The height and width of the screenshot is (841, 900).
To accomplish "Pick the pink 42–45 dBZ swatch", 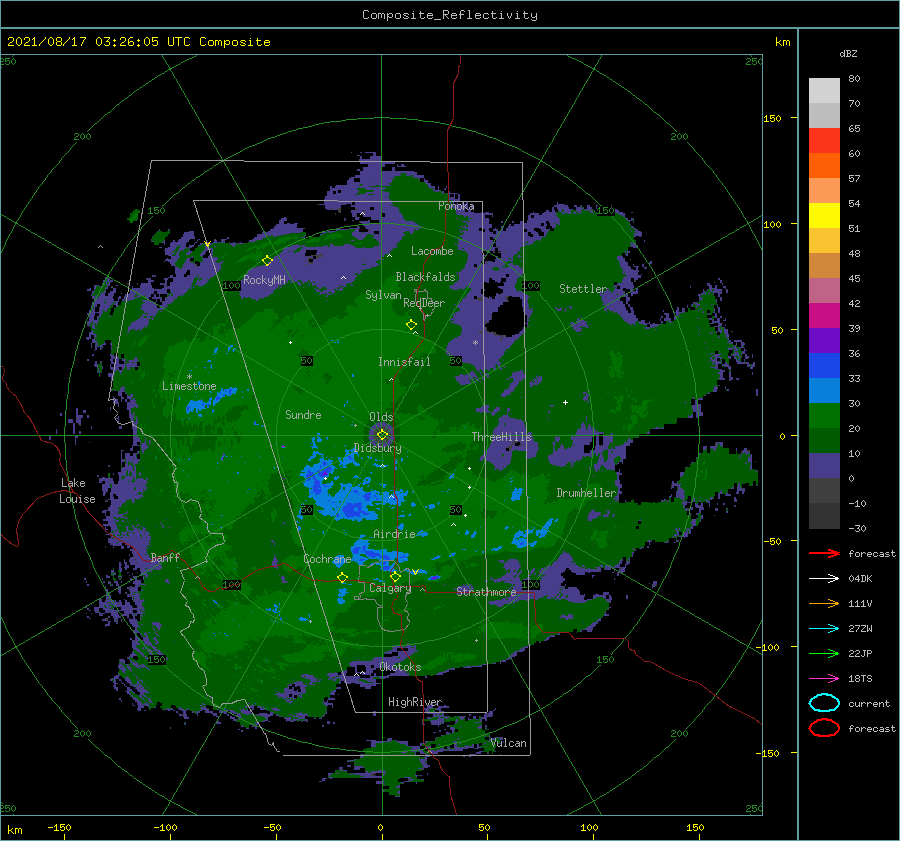I will [824, 290].
